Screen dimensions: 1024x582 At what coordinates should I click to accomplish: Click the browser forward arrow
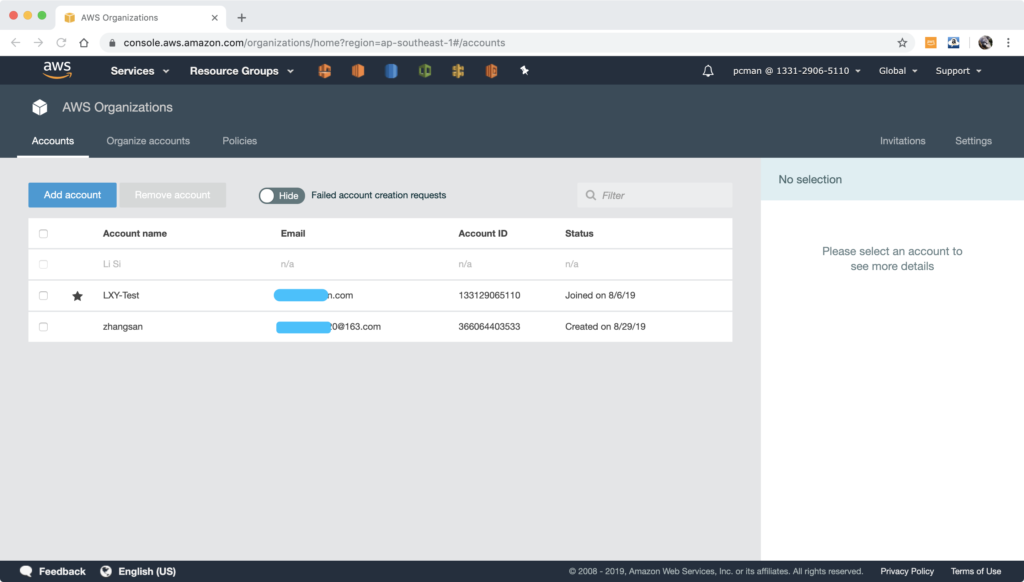39,42
